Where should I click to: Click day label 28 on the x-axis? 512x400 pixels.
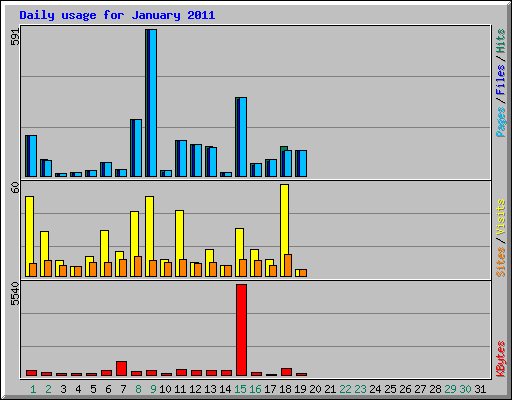coord(435,389)
